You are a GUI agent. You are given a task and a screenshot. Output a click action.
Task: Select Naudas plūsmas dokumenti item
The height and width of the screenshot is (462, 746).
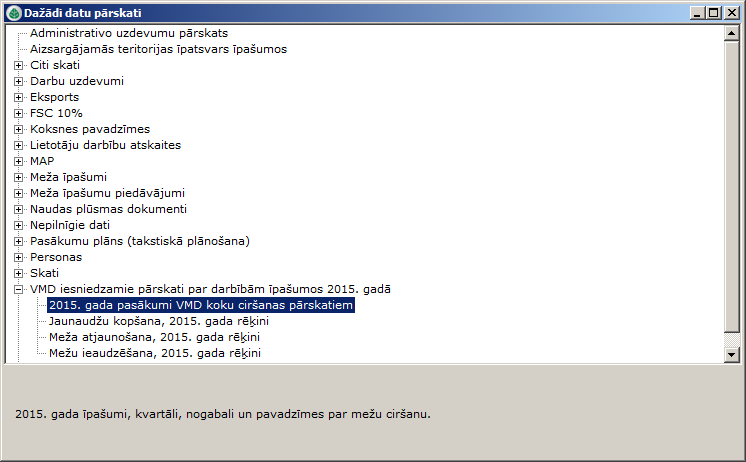point(108,209)
